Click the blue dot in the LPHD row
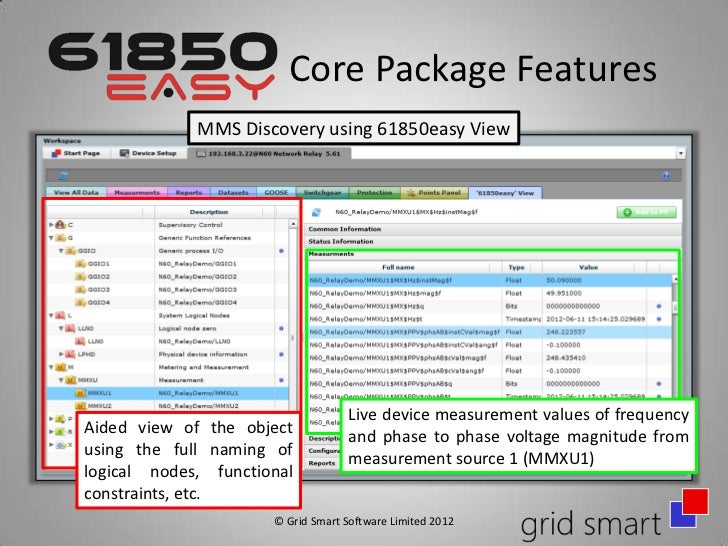This screenshot has height=546, width=728. pyautogui.click(x=281, y=354)
